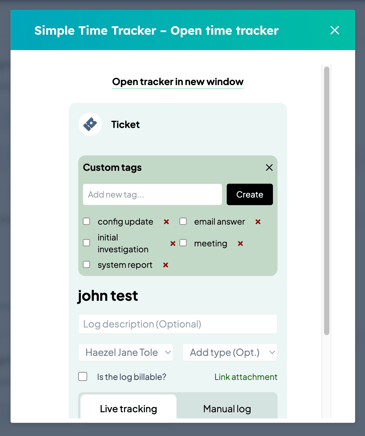Screen dimensions: 365x436
Task: Close the Custom tags panel
Action: (x=269, y=167)
